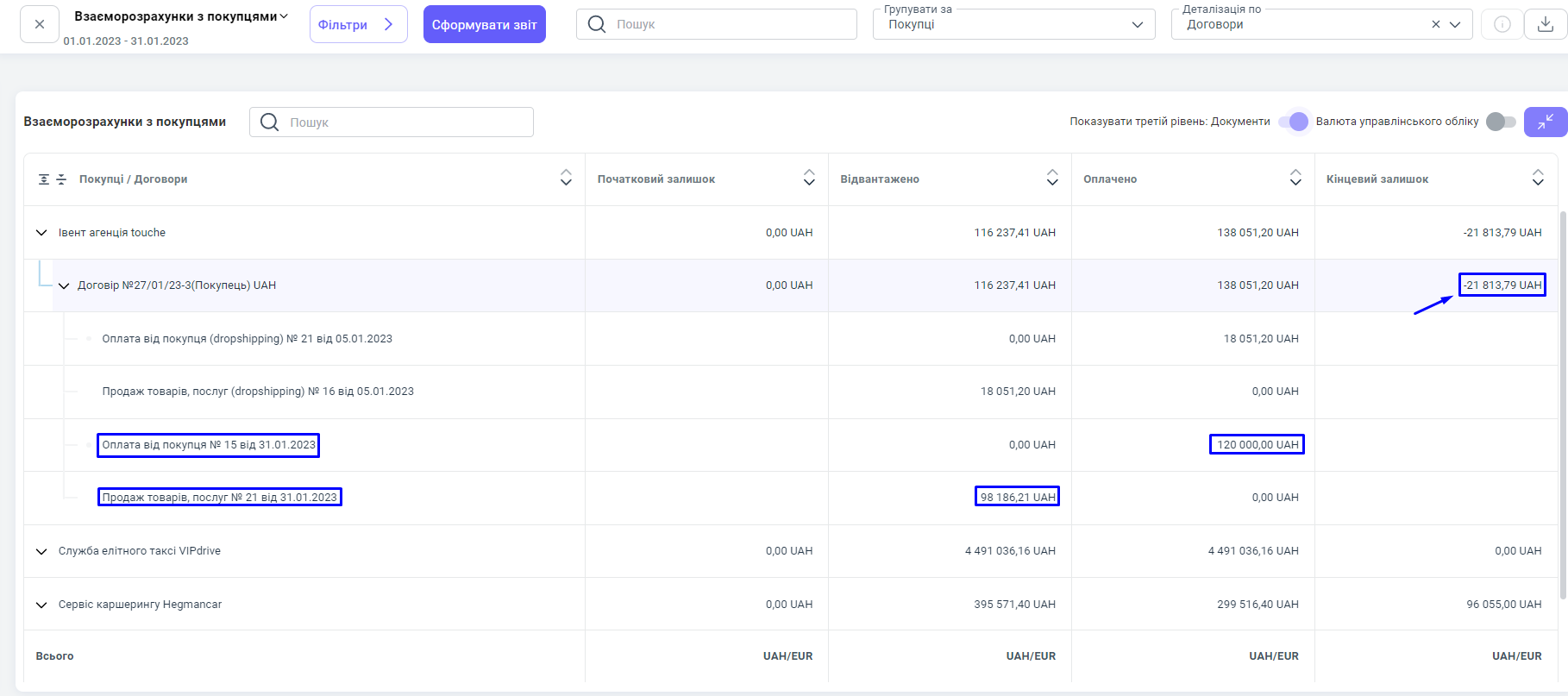Collapse all rows icon in table header
This screenshot has width=1568, height=696.
[61, 179]
